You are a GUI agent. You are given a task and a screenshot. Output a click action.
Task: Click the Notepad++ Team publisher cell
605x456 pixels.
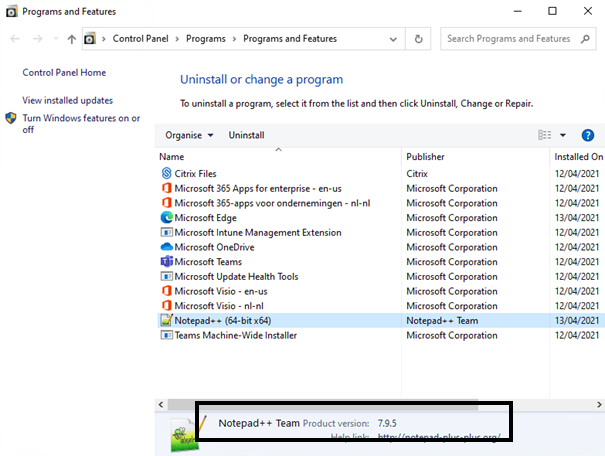[x=442, y=320]
